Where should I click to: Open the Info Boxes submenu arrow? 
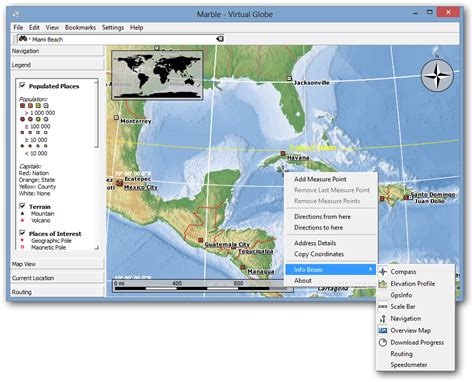click(371, 269)
